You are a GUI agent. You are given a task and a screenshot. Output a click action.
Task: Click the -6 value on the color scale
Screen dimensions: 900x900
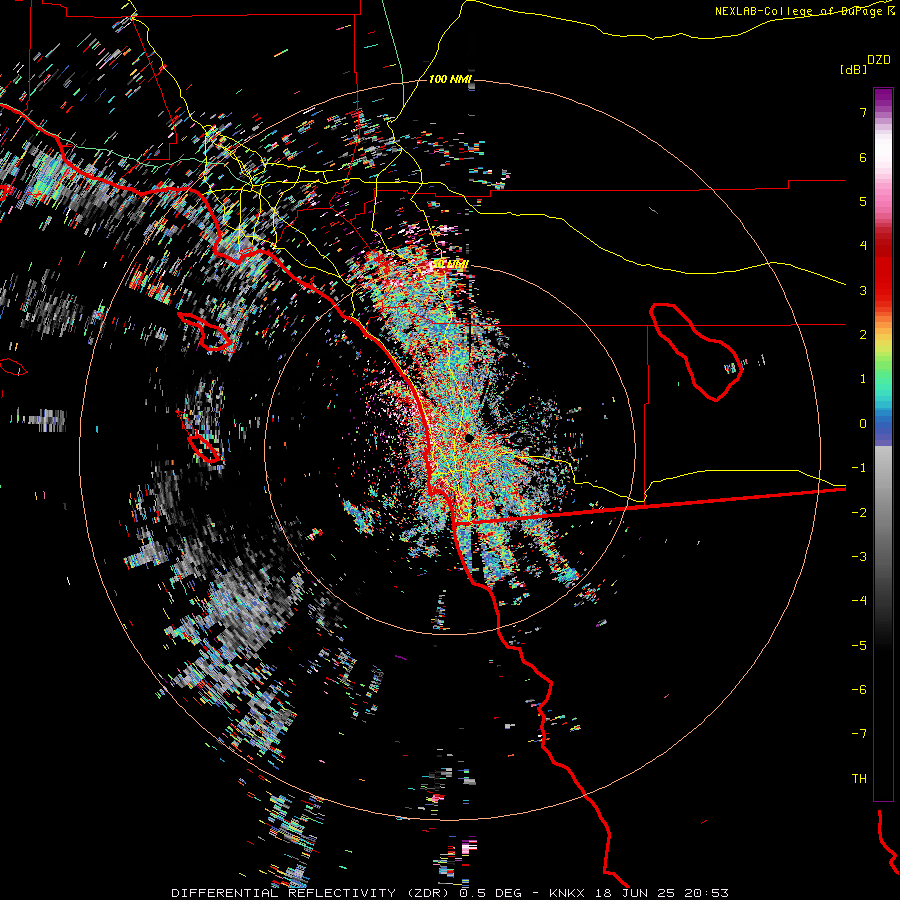coord(859,690)
